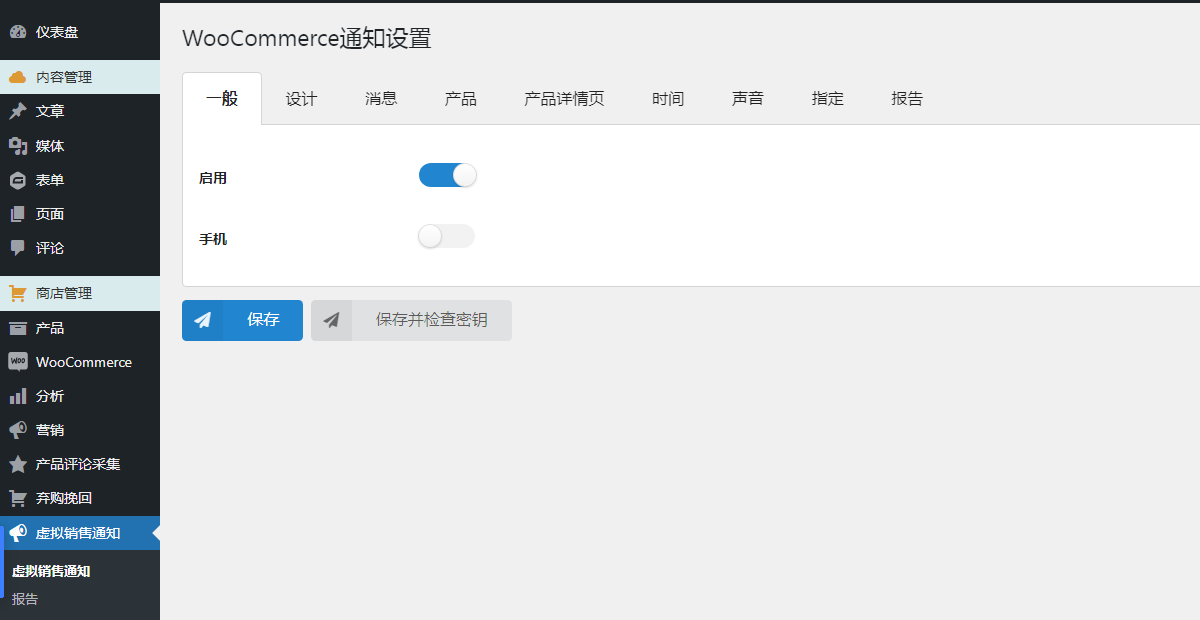This screenshot has height=620, width=1200.
Task: Click the star icon beside 产品评论采集
Action: [18, 464]
